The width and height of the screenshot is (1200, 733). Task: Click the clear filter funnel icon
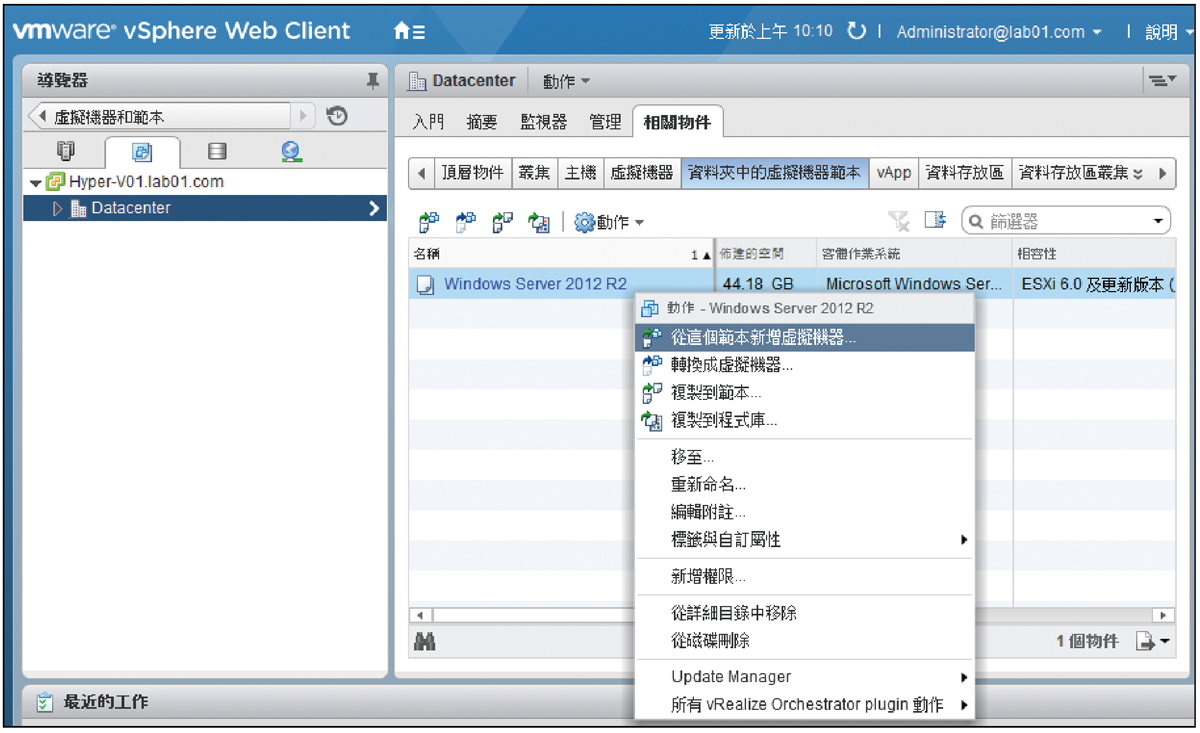pos(899,221)
